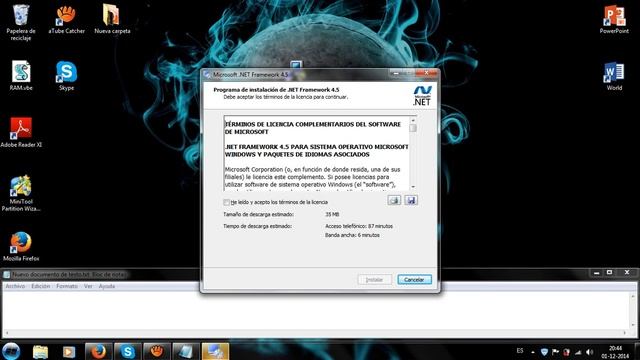Click the save license terms icon
This screenshot has width=640, height=360.
pyautogui.click(x=411, y=200)
